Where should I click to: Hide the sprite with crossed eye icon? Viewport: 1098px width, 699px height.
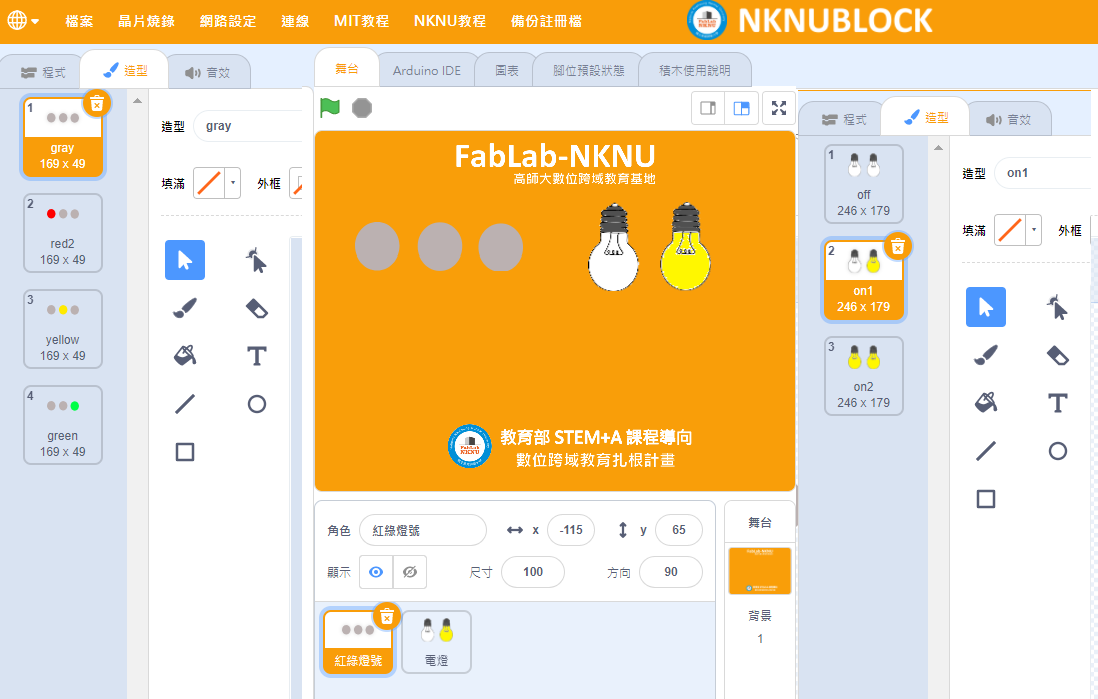(x=410, y=572)
